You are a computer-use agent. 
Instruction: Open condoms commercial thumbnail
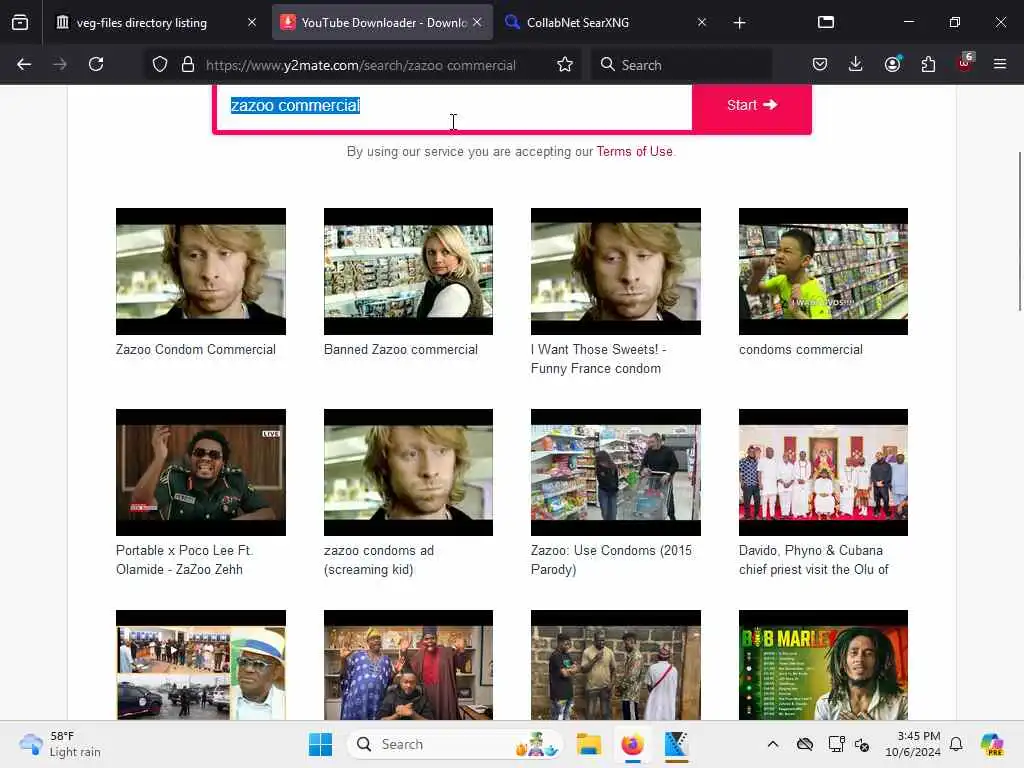pyautogui.click(x=823, y=272)
